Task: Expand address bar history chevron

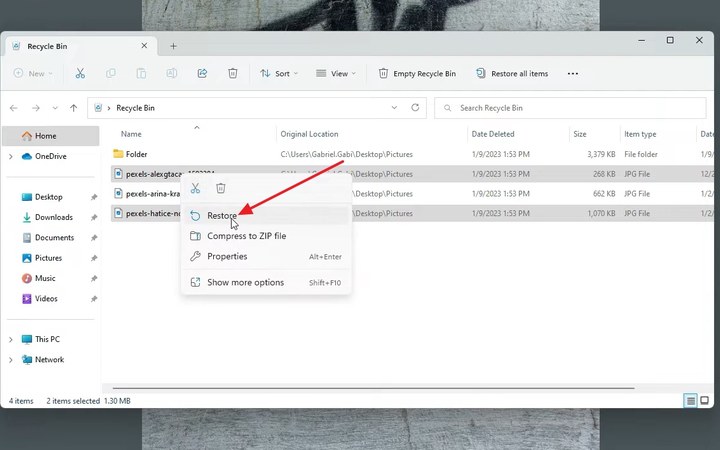Action: [x=394, y=107]
